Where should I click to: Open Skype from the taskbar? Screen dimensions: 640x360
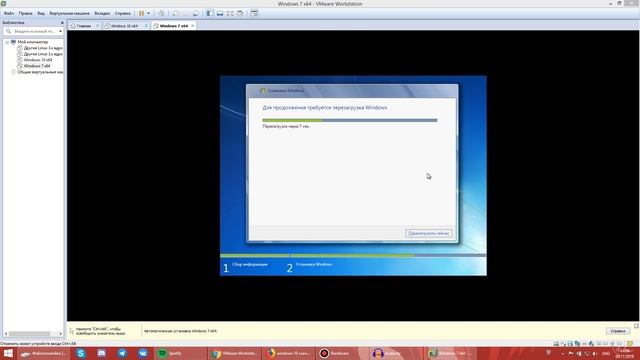tap(81, 353)
